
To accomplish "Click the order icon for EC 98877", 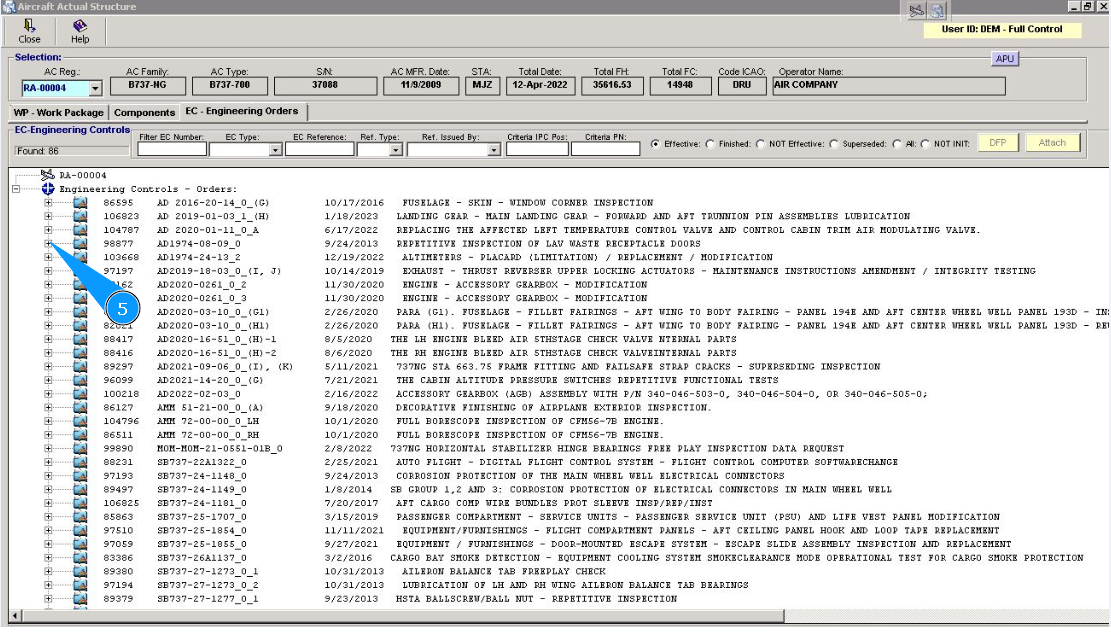I will 80,243.
